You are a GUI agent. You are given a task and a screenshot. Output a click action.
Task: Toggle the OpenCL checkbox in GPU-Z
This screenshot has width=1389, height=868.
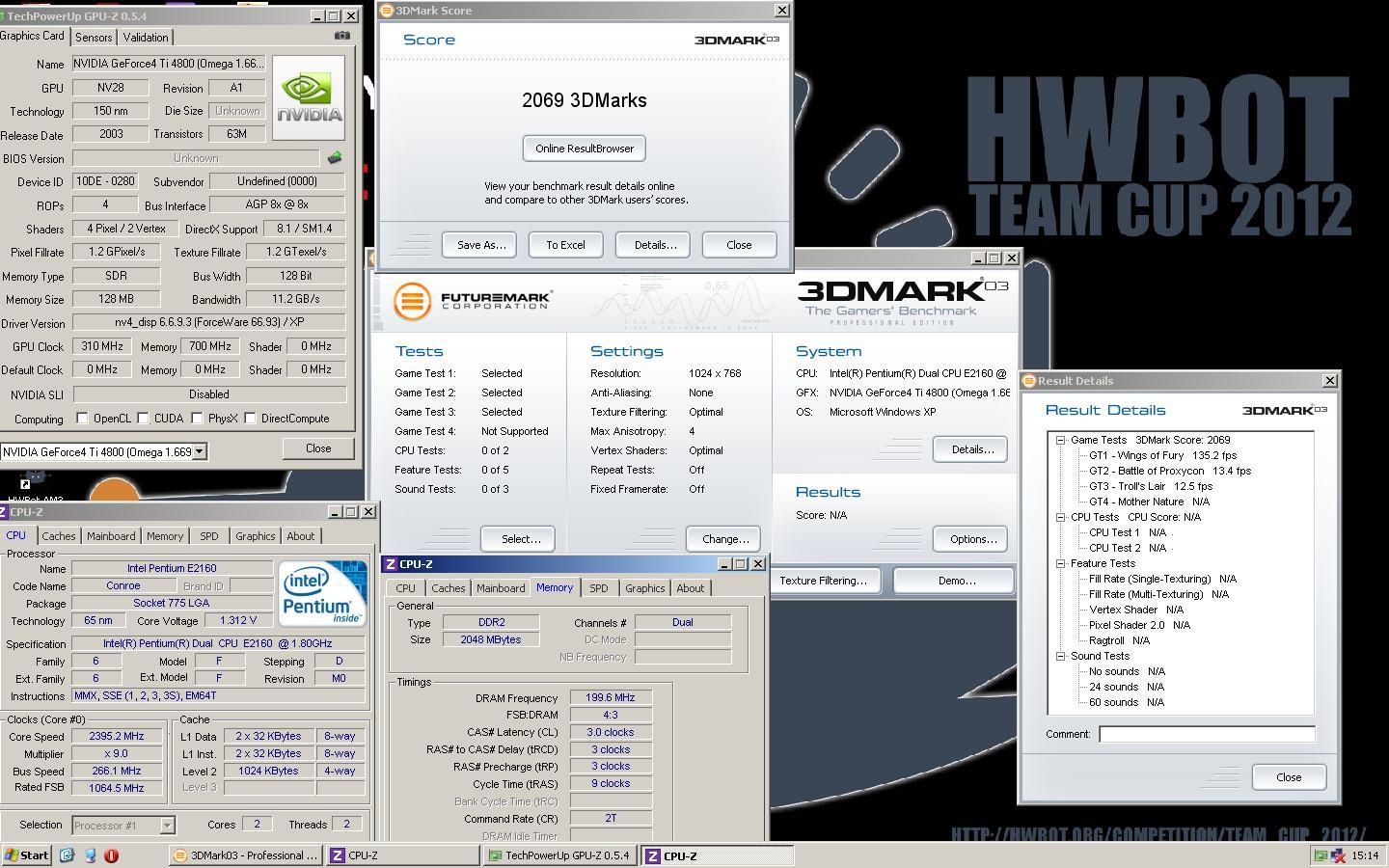click(x=82, y=419)
